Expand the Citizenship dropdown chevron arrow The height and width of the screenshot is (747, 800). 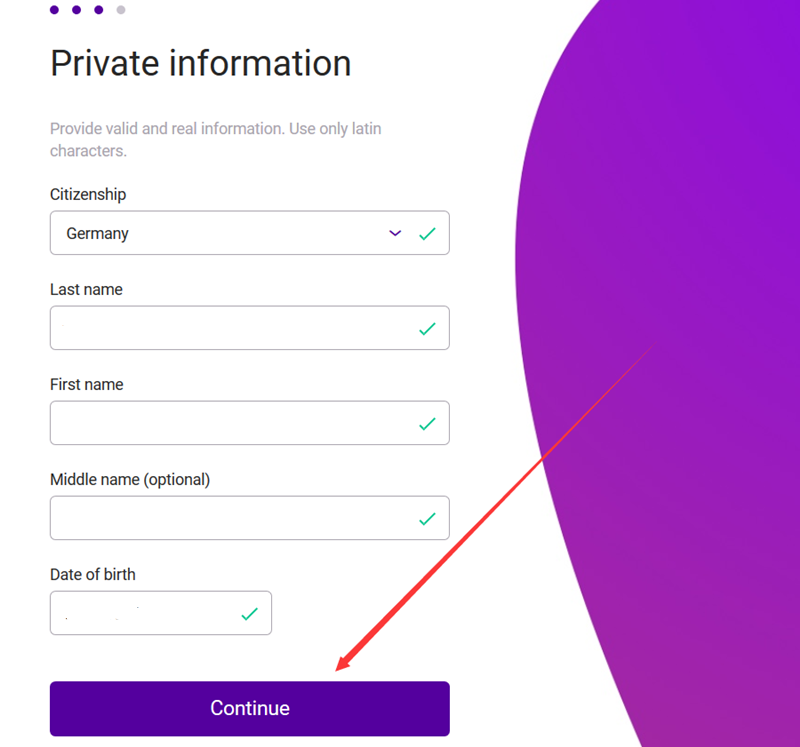395,233
